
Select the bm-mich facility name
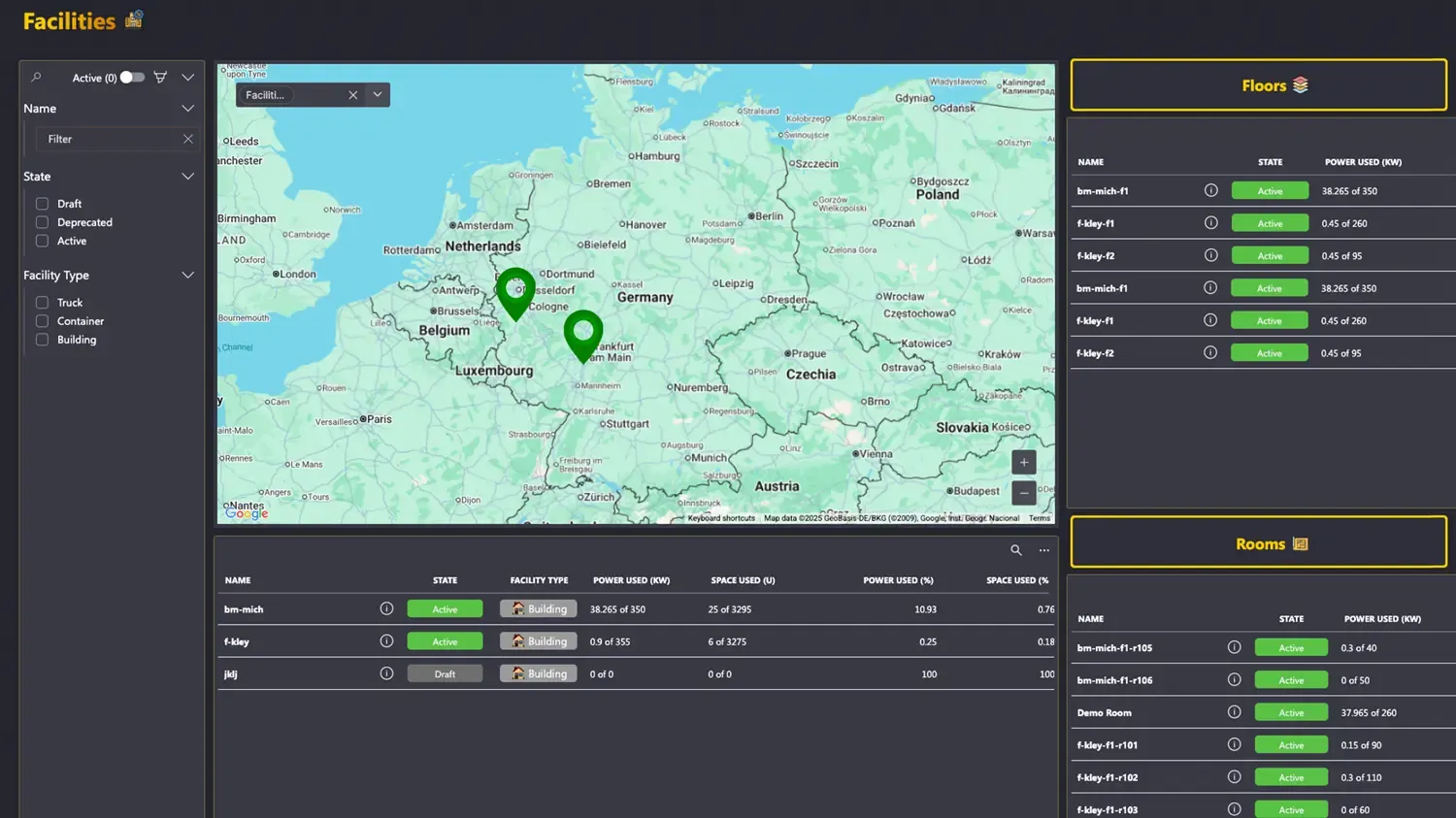coord(244,609)
